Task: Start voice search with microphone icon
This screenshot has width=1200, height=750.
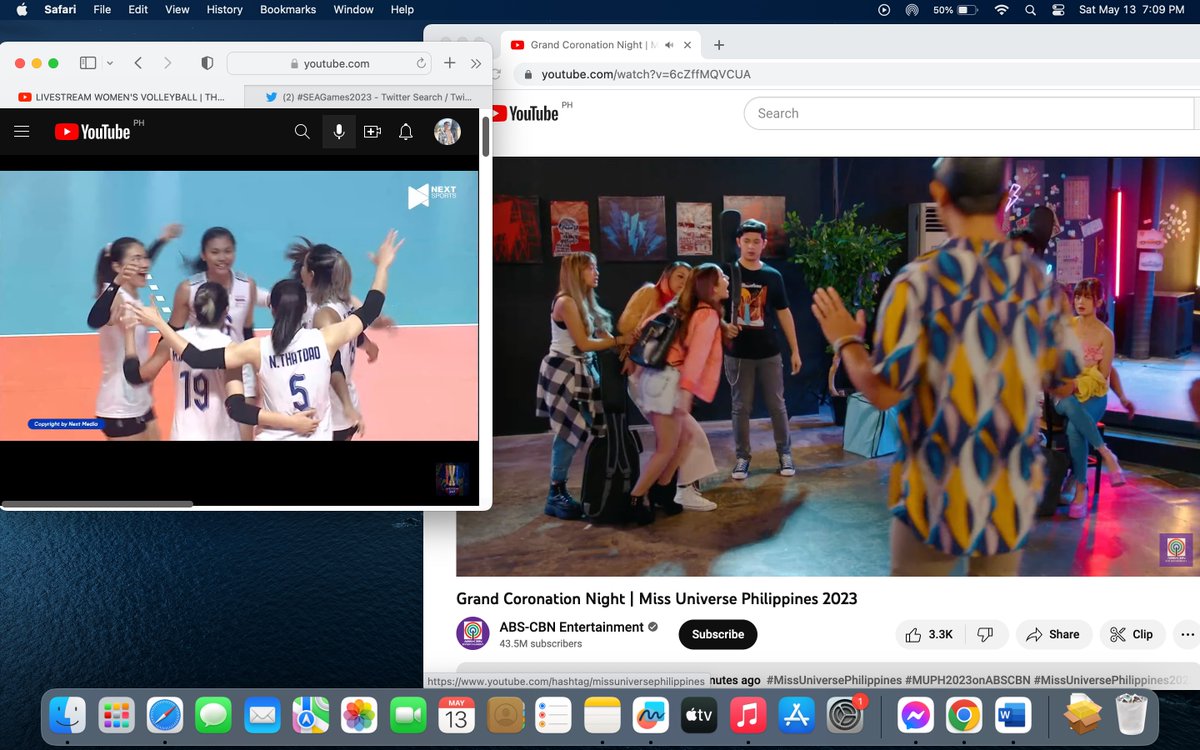Action: click(x=339, y=131)
